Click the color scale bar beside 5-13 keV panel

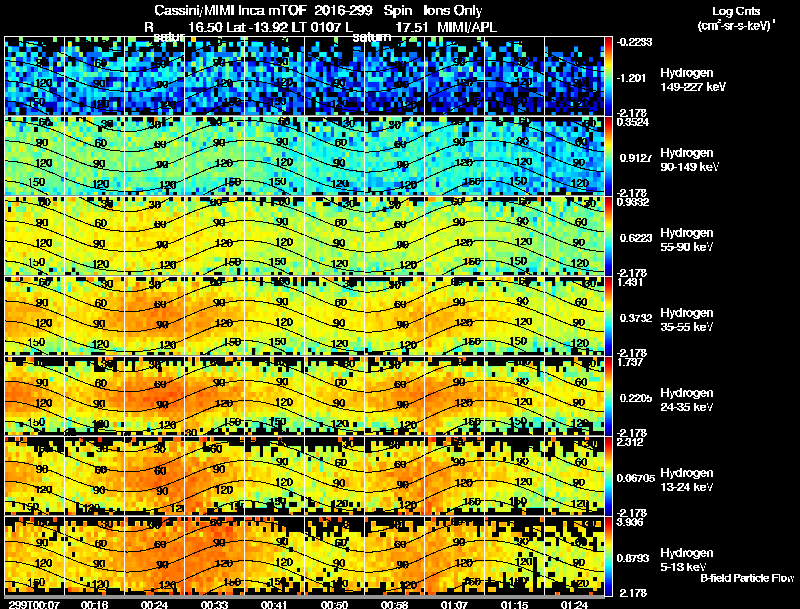(x=608, y=556)
